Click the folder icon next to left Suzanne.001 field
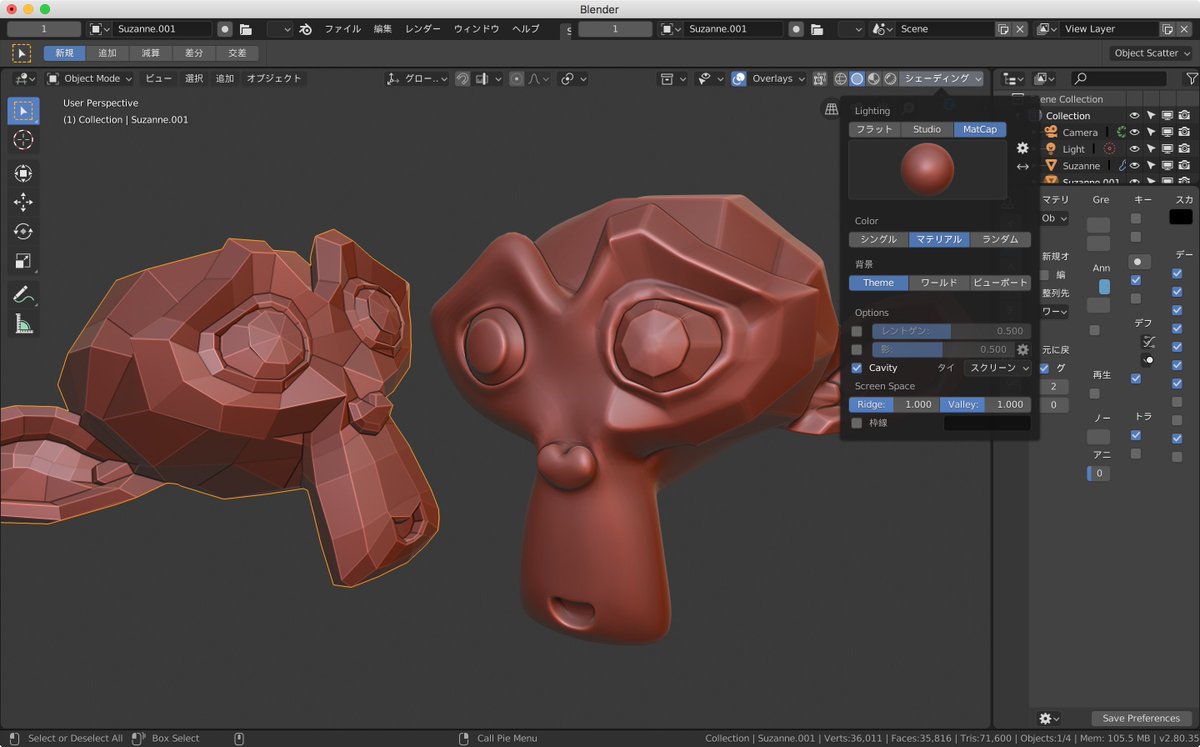This screenshot has width=1200, height=747. [245, 29]
